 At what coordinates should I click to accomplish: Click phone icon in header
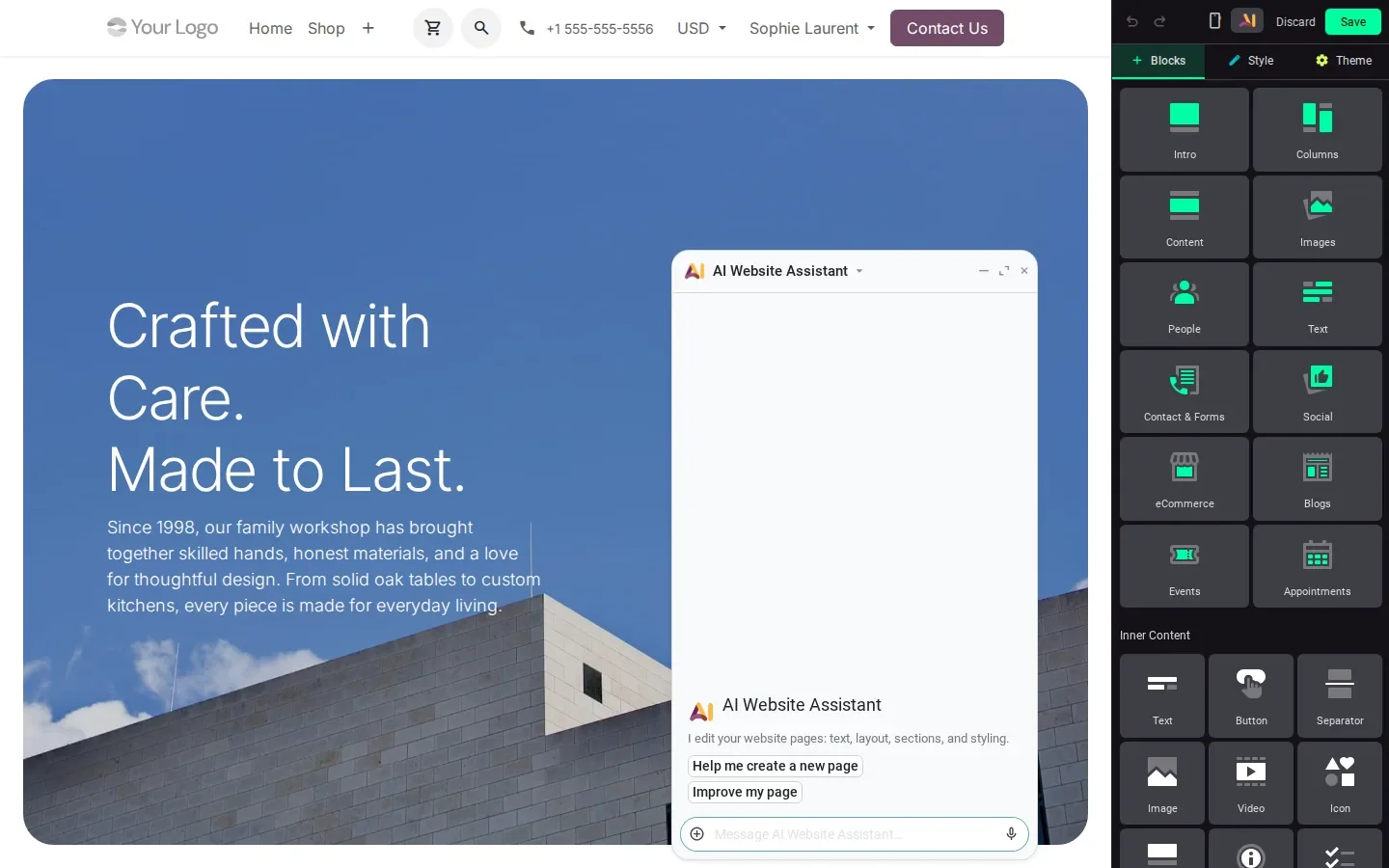click(x=527, y=28)
